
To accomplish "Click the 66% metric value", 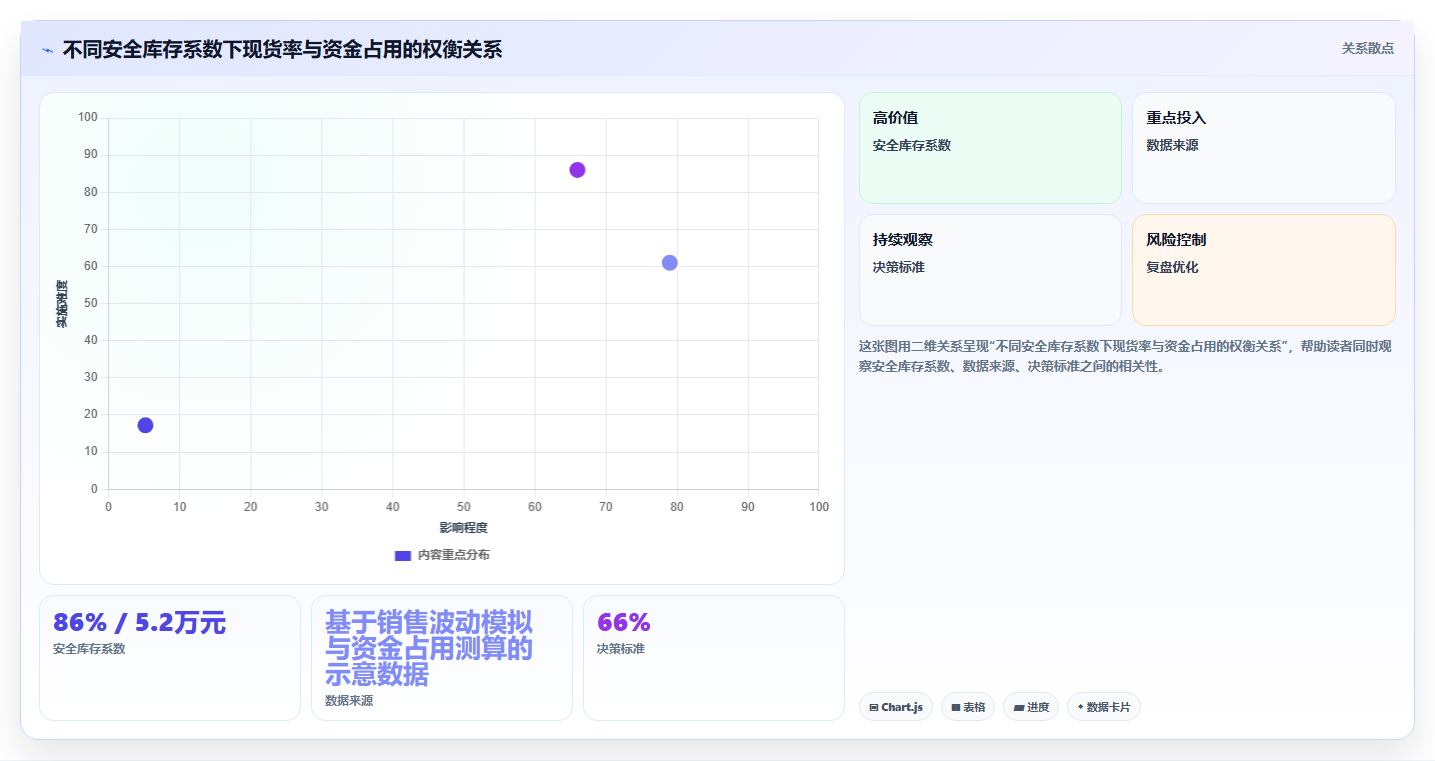I will pos(624,623).
